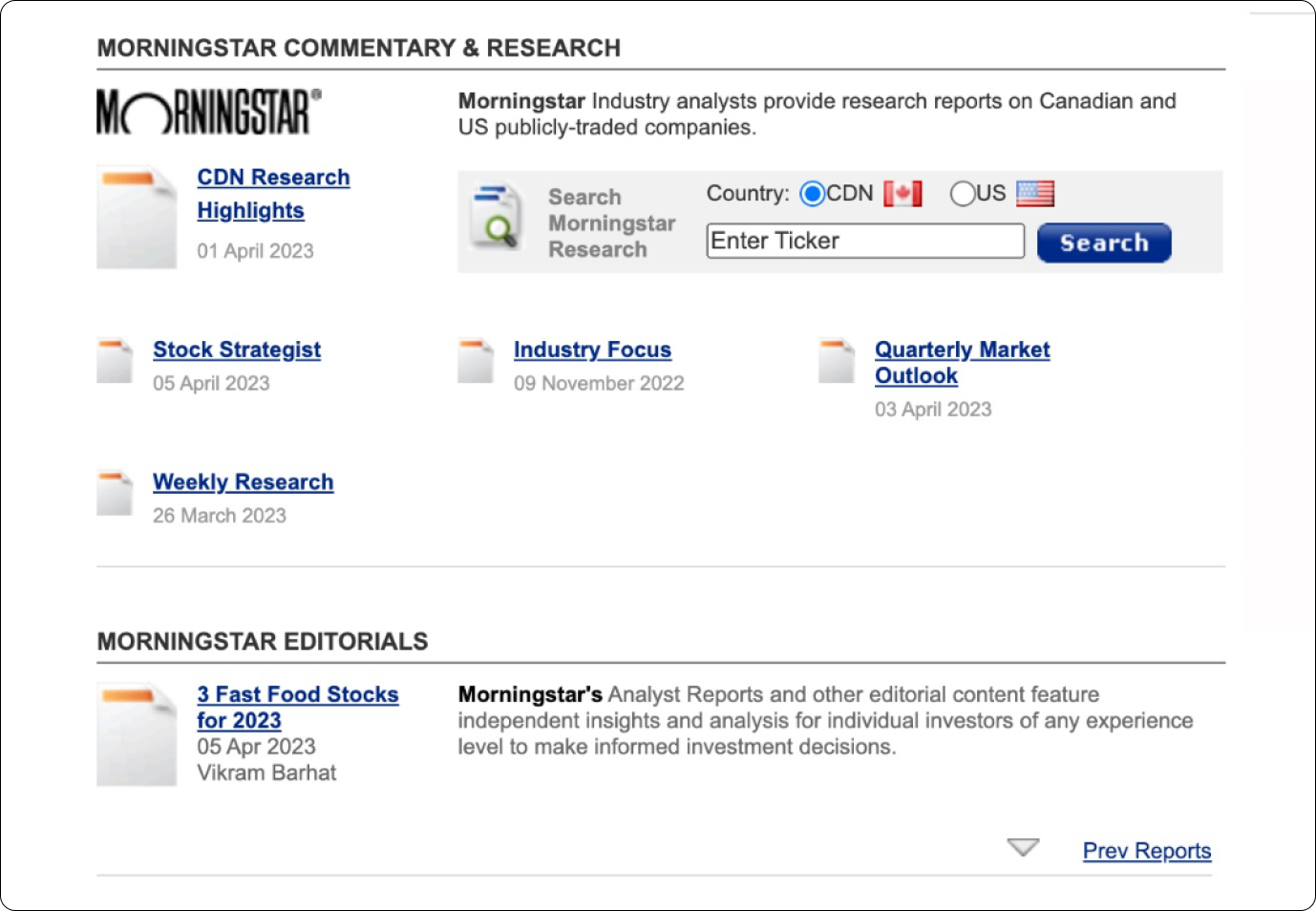The image size is (1316, 911).
Task: Click the 26 March 2023 date text
Action: pos(220,516)
